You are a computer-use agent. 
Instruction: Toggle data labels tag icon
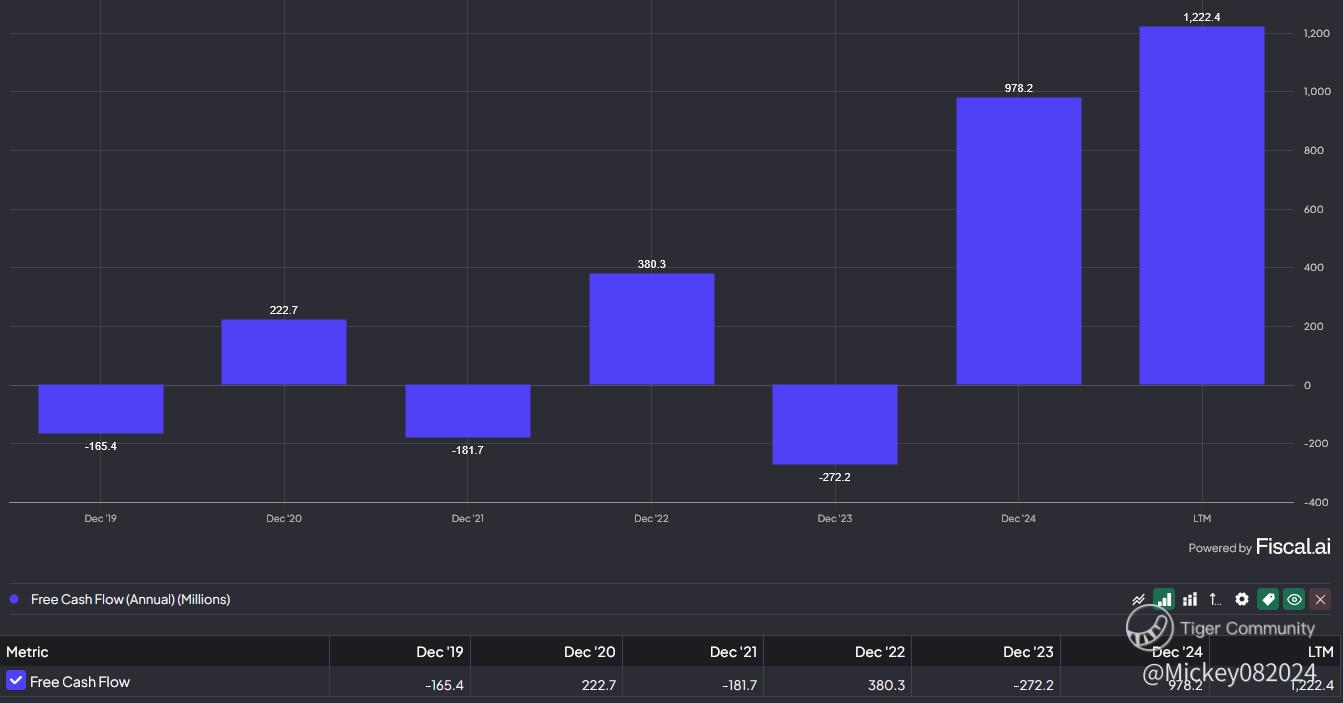[x=1268, y=599]
